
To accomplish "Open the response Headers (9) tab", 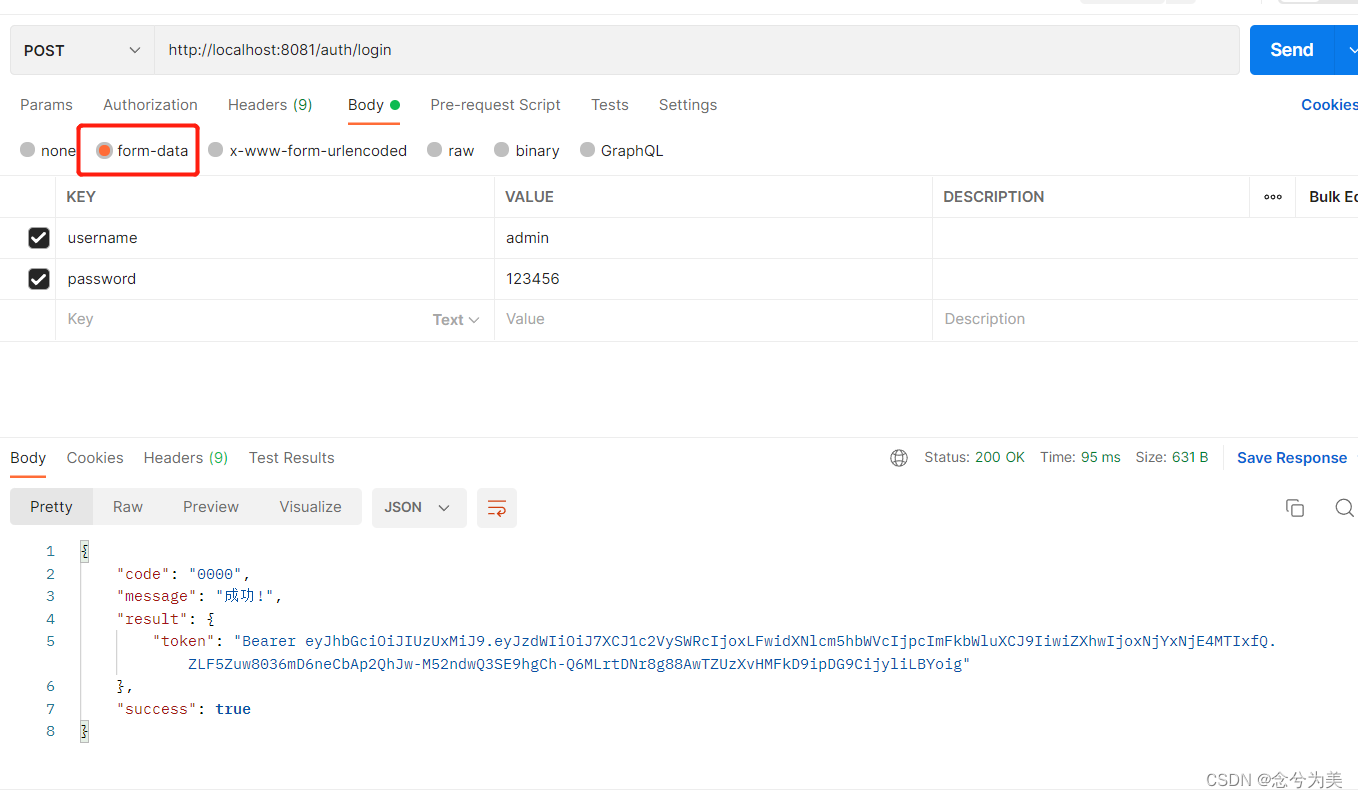I will pyautogui.click(x=186, y=458).
